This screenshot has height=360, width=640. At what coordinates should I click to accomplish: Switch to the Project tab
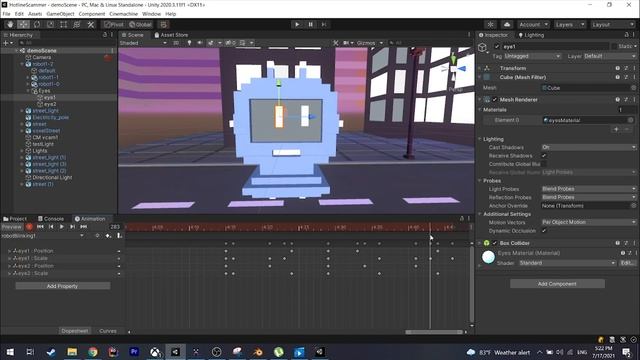click(x=15, y=219)
